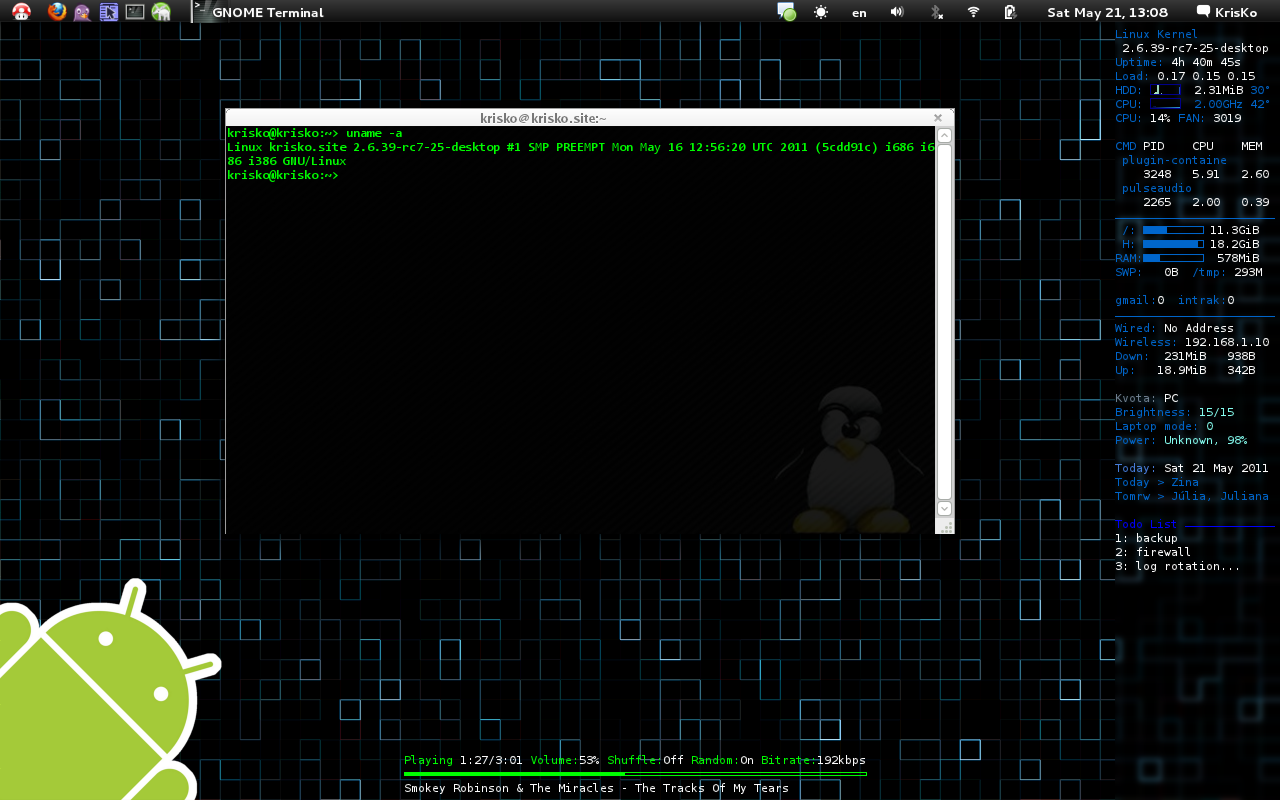Click the '2: firewall' todo entry
The height and width of the screenshot is (800, 1280).
(1153, 552)
